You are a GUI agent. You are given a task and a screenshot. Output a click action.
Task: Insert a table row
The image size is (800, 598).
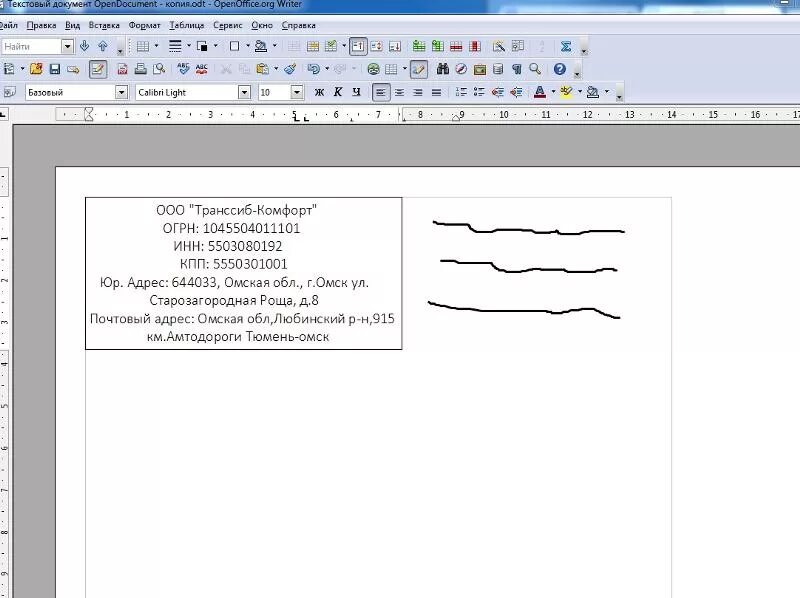tap(419, 46)
